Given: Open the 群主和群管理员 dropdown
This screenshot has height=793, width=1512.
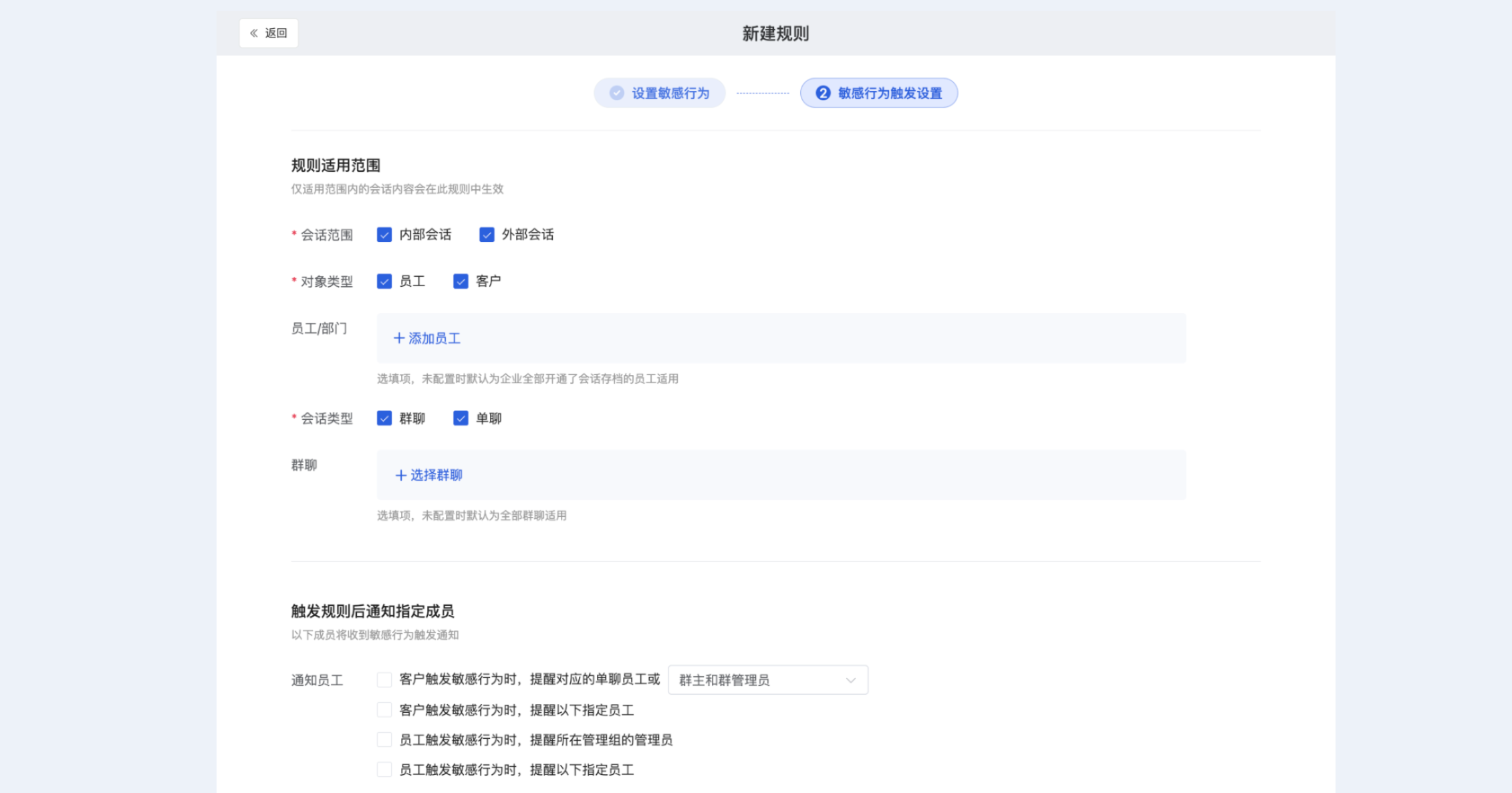Looking at the screenshot, I should (x=768, y=680).
